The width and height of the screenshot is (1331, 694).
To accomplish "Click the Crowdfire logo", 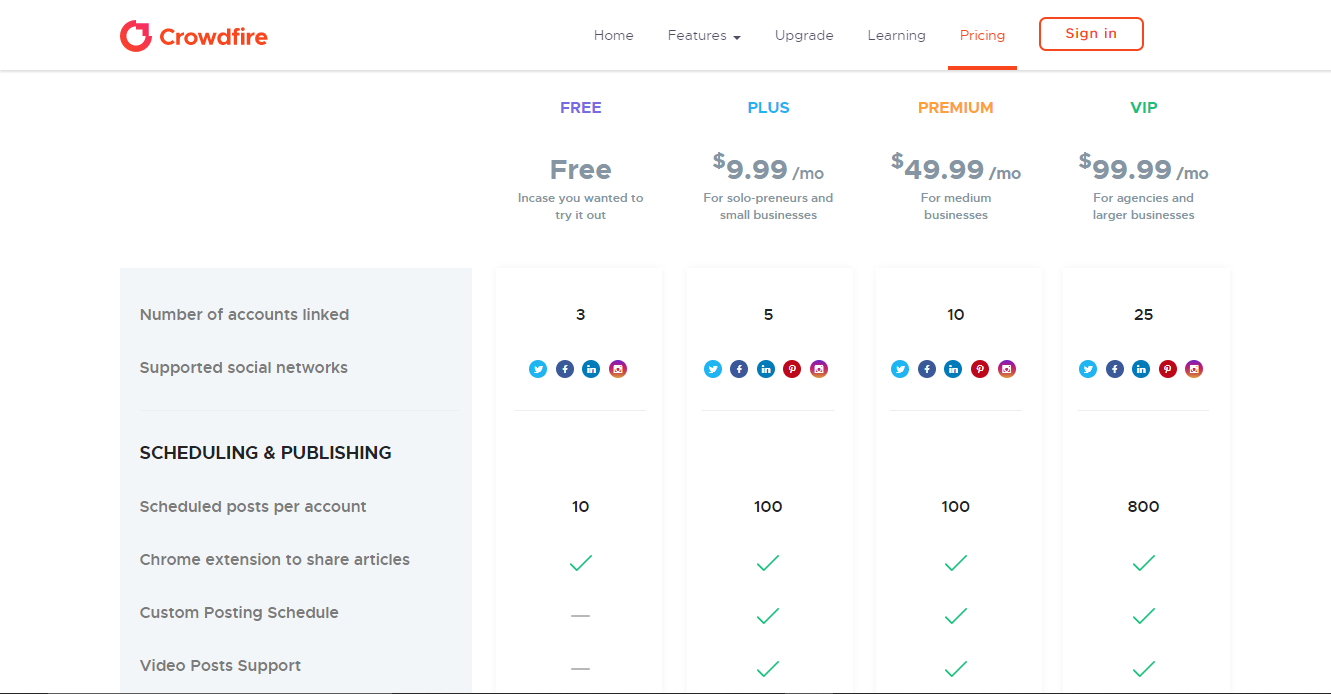I will (x=194, y=36).
